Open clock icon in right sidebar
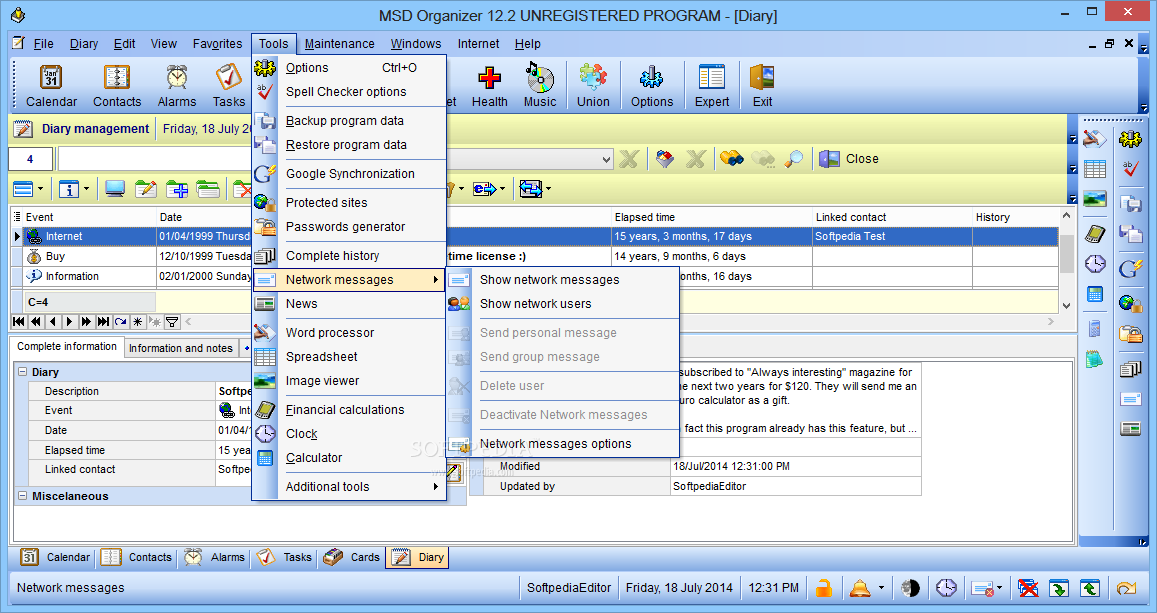The image size is (1157, 613). click(1095, 263)
